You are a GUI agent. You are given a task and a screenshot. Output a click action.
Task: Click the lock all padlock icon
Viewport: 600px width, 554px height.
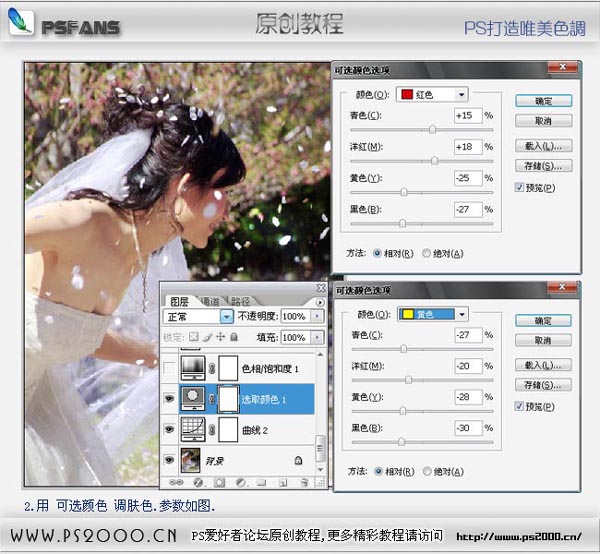[234, 338]
